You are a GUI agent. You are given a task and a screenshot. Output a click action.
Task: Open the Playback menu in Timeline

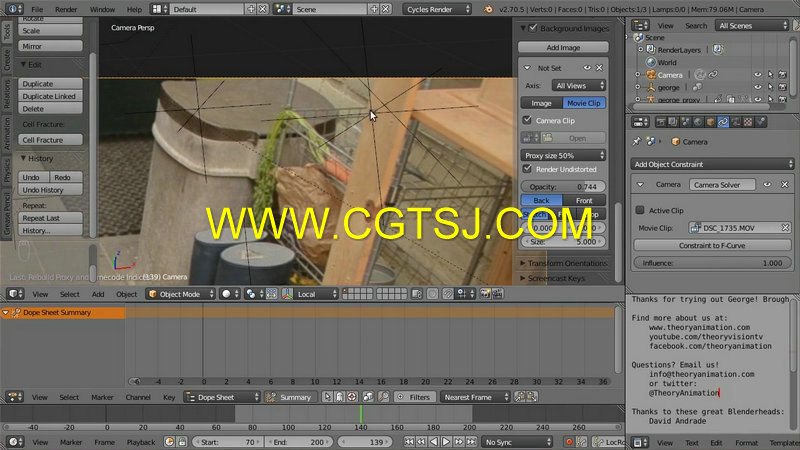(x=141, y=442)
